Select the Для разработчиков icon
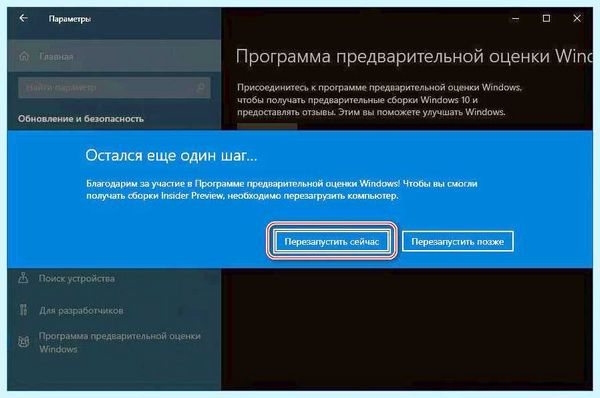This screenshot has height=398, width=600. click(23, 310)
